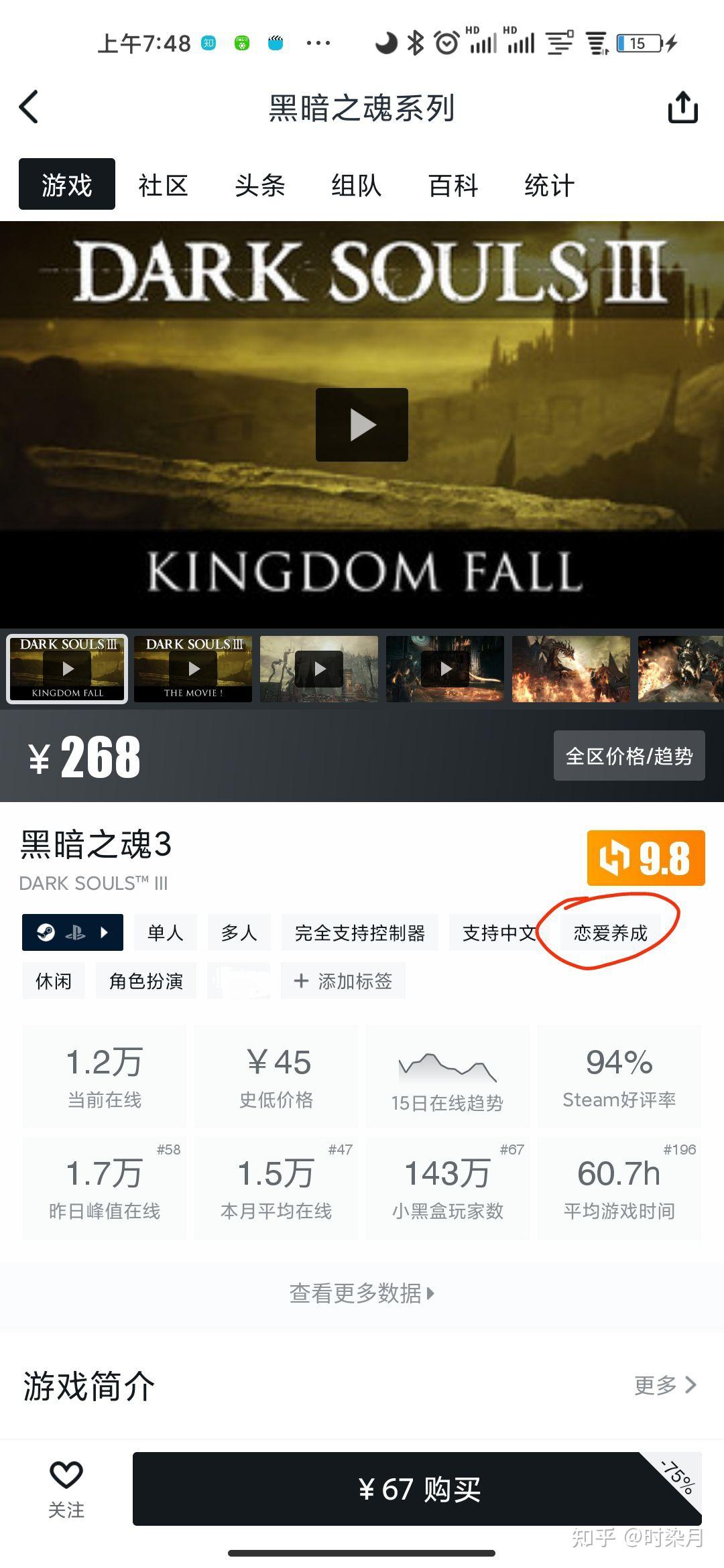The height and width of the screenshot is (1568, 724).
Task: Tap the heart 关注 follow icon
Action: tap(66, 1489)
